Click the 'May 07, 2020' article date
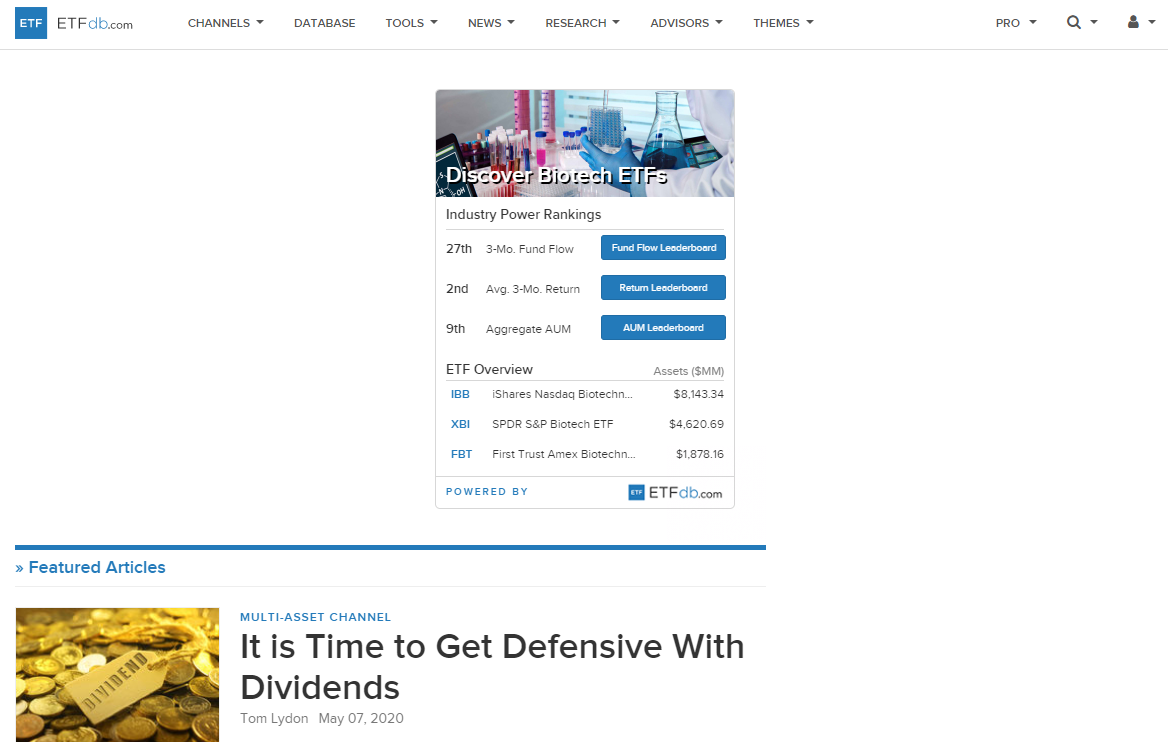This screenshot has width=1168, height=742. pyautogui.click(x=361, y=718)
